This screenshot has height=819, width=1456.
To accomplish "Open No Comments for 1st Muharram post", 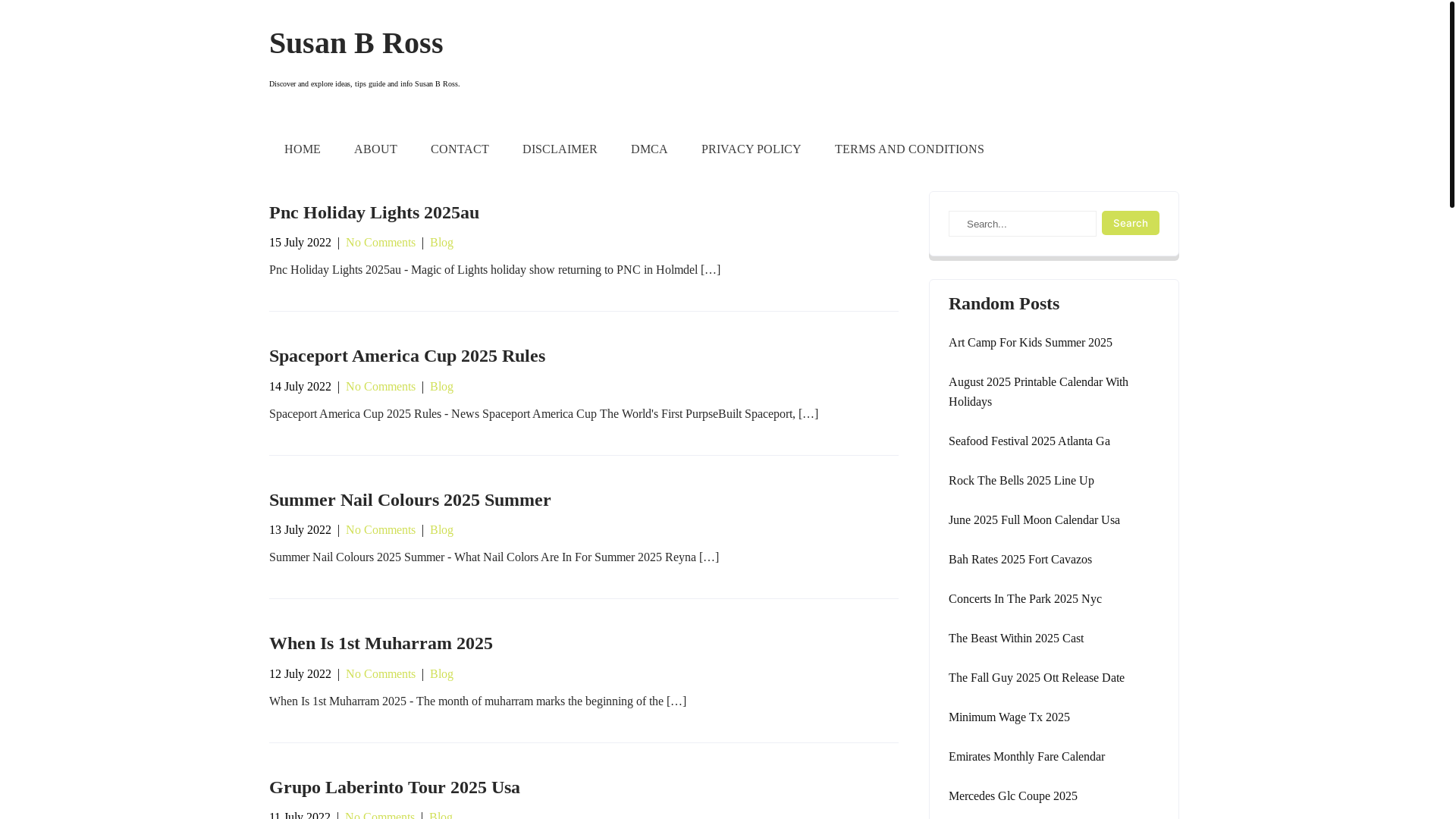I will coord(381,674).
